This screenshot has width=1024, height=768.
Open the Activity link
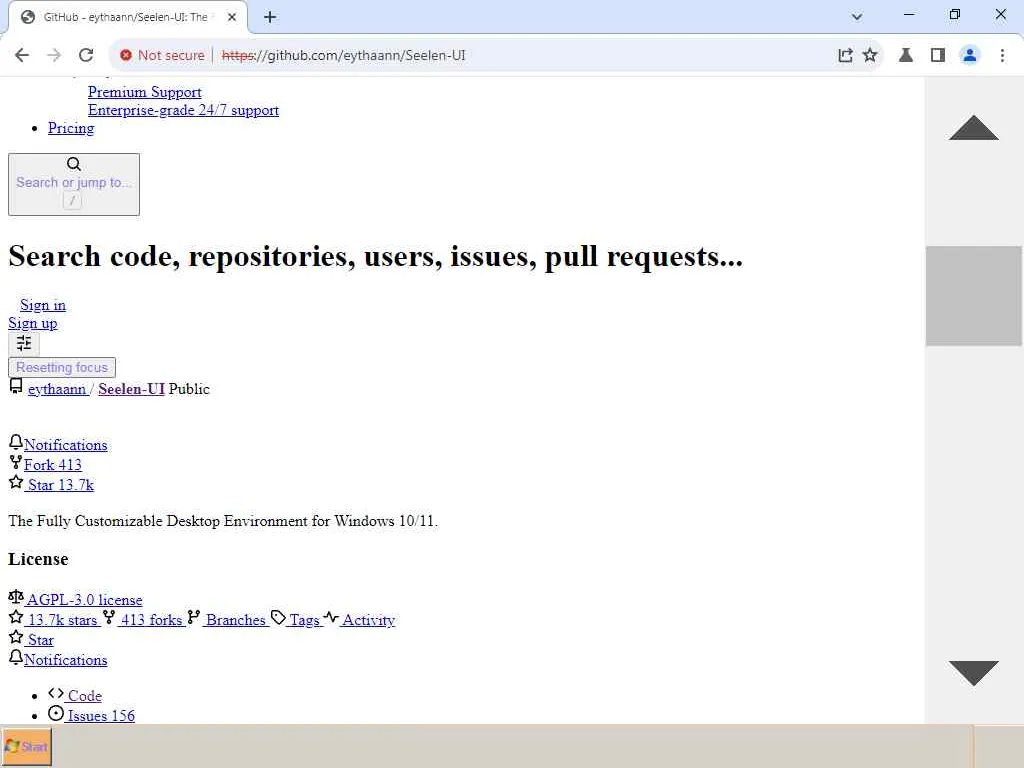tap(369, 620)
